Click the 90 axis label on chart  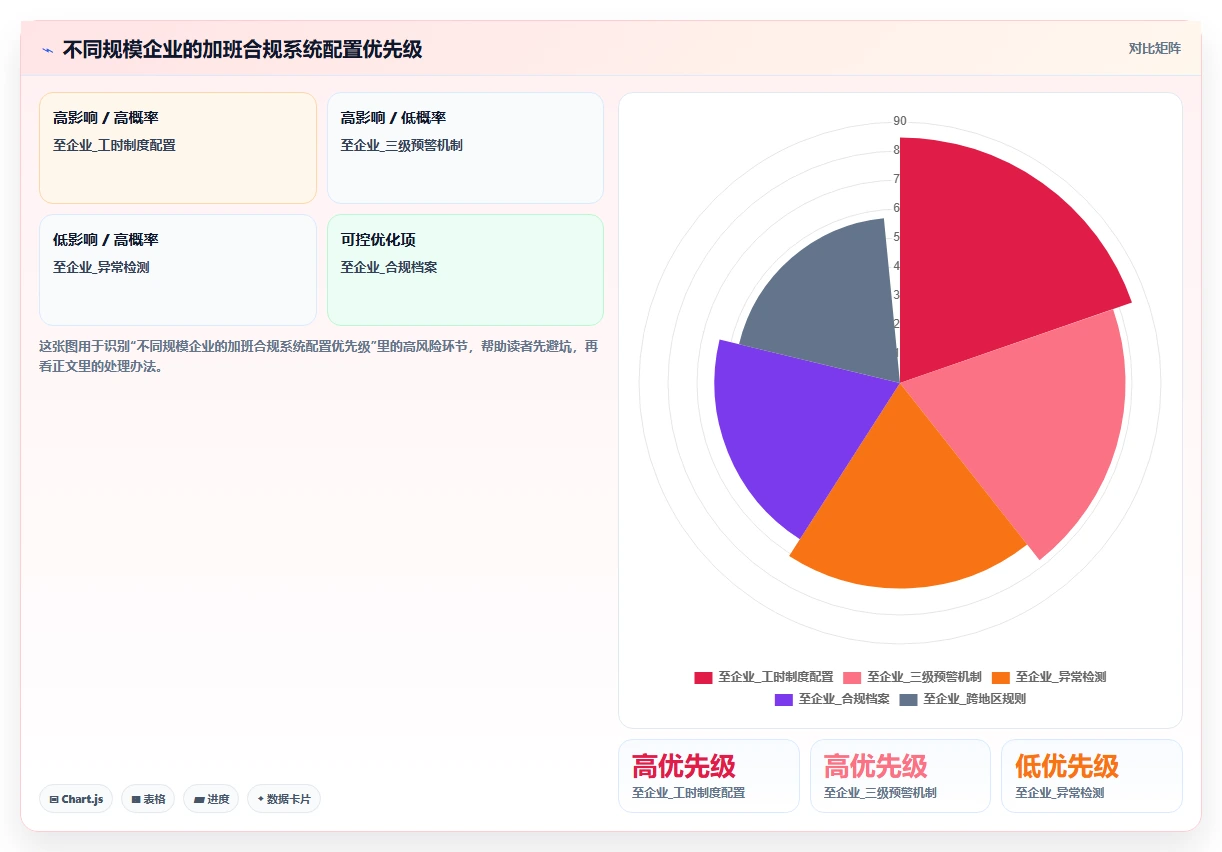900,121
